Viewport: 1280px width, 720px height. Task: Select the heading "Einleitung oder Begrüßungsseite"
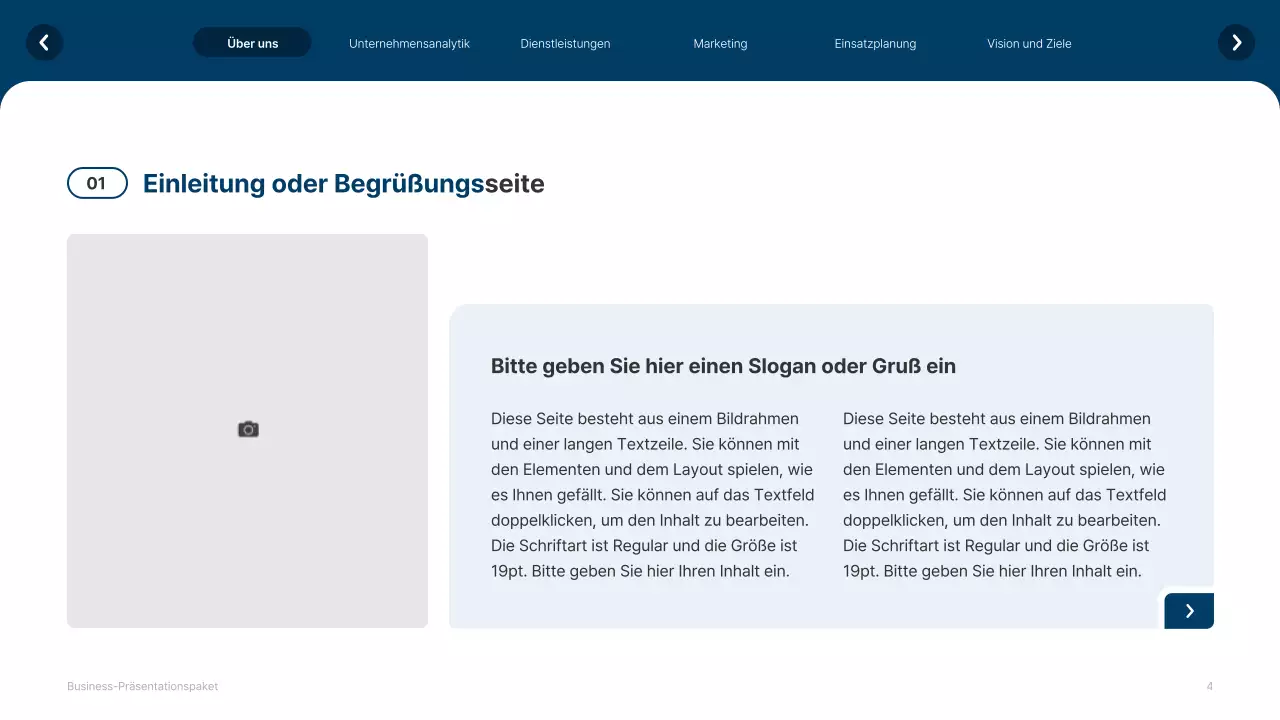pos(343,183)
